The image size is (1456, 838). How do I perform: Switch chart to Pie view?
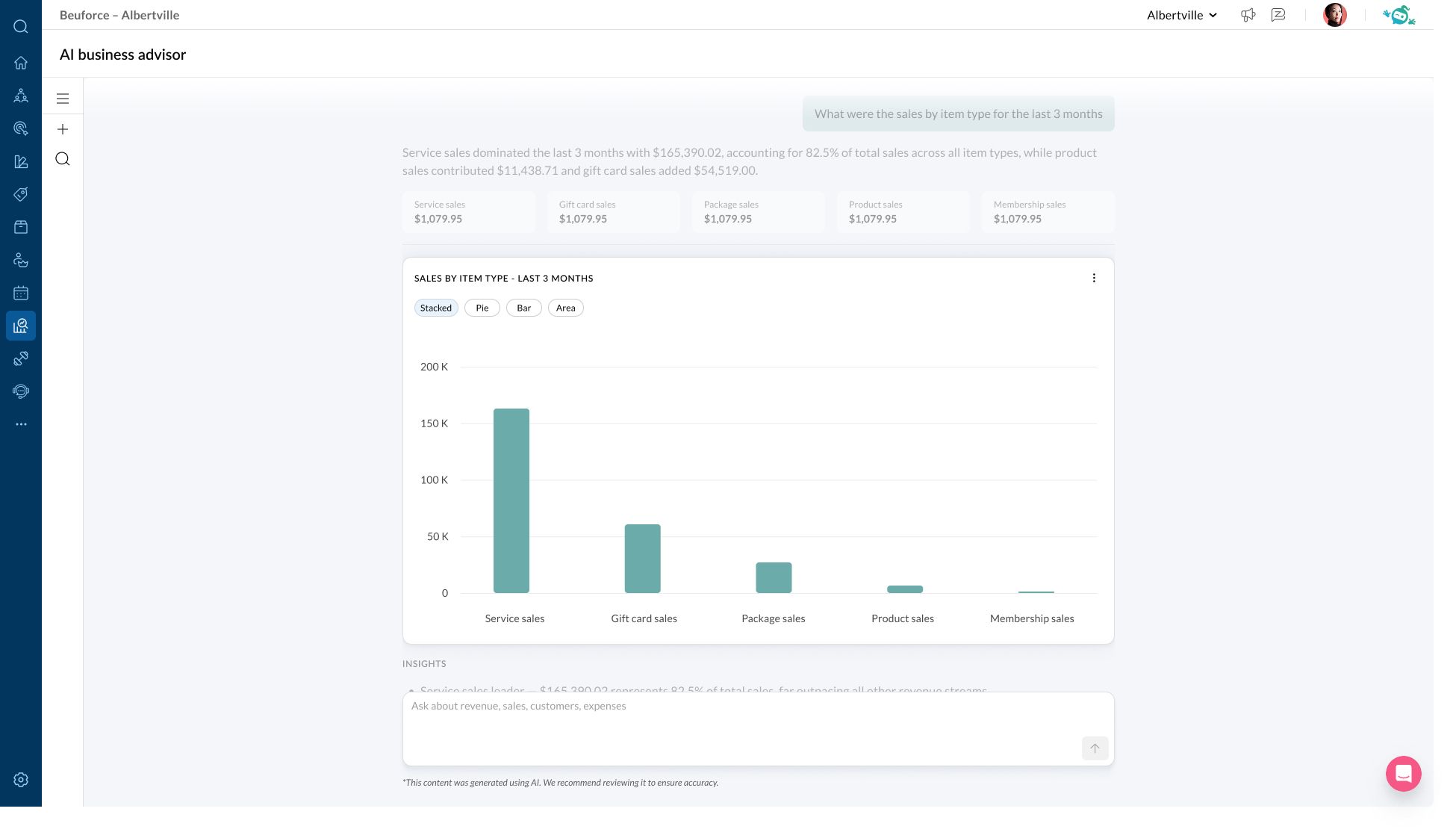[x=482, y=308]
